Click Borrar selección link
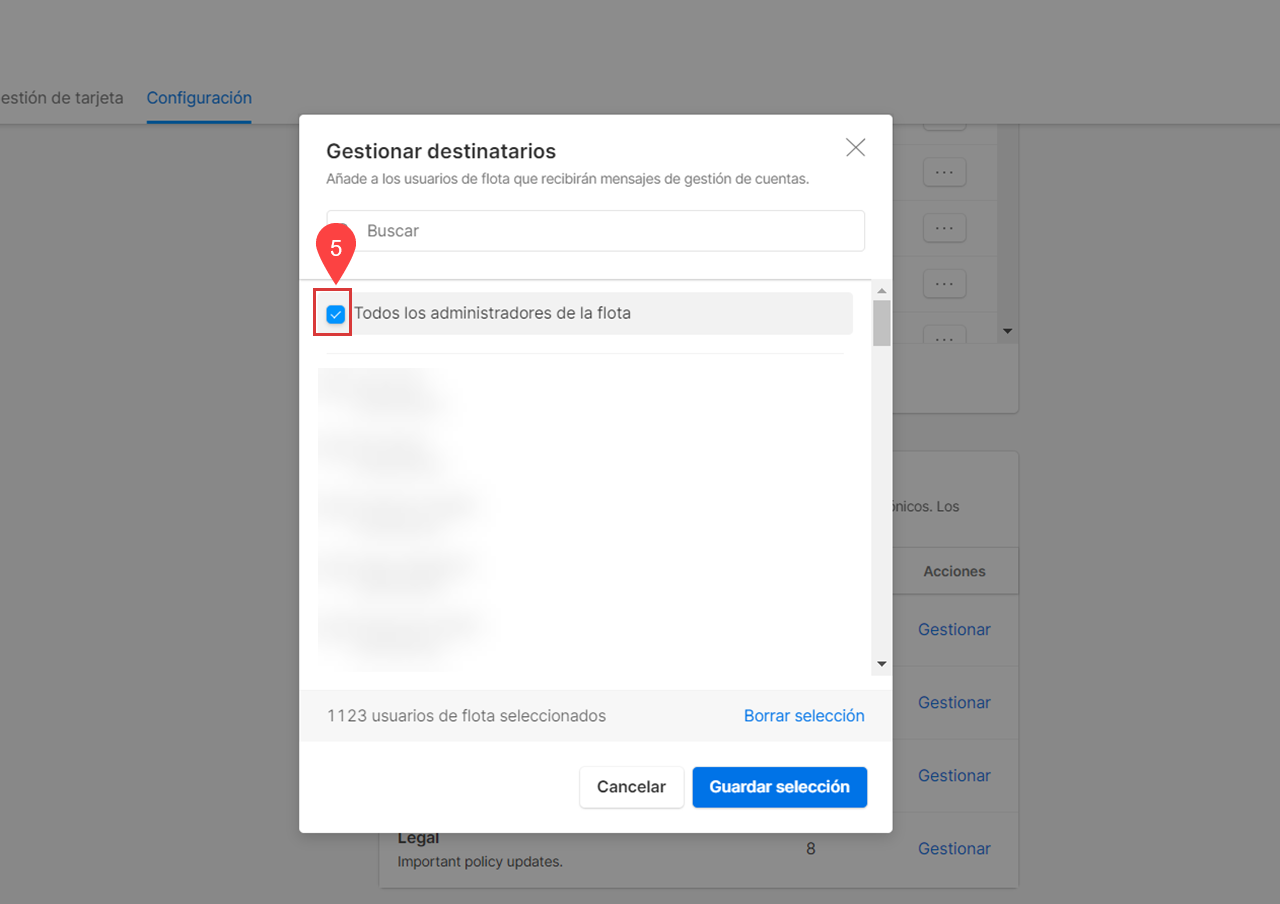The height and width of the screenshot is (904, 1280). [x=803, y=716]
